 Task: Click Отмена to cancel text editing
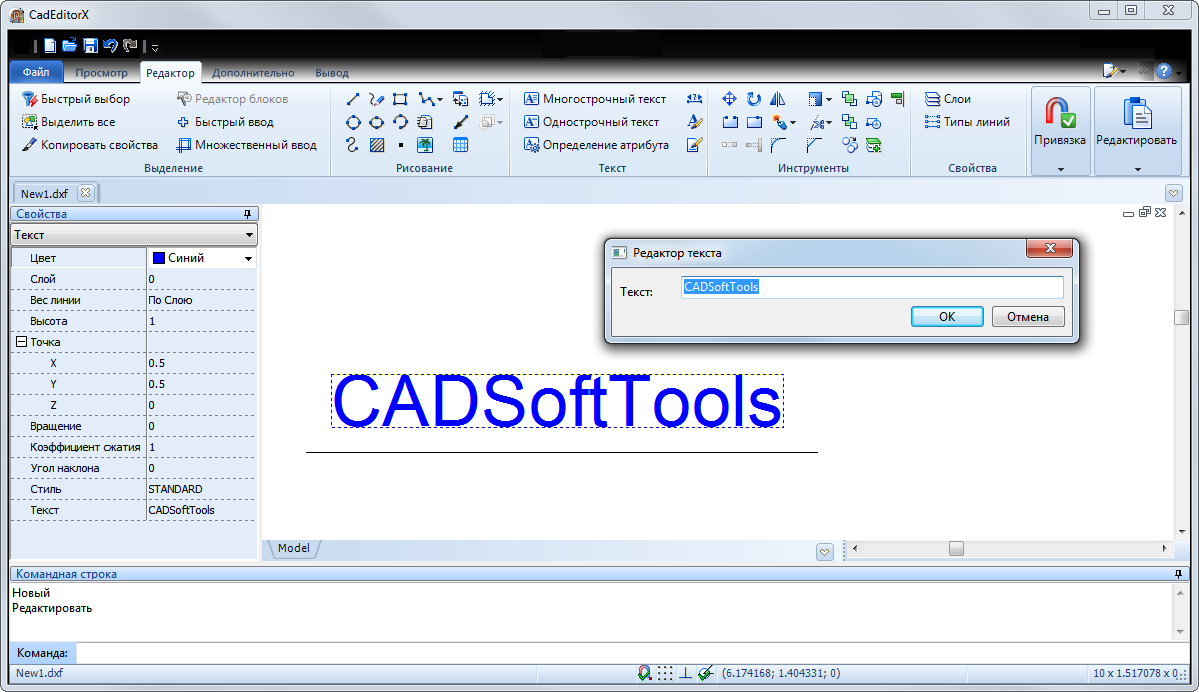(x=1027, y=316)
